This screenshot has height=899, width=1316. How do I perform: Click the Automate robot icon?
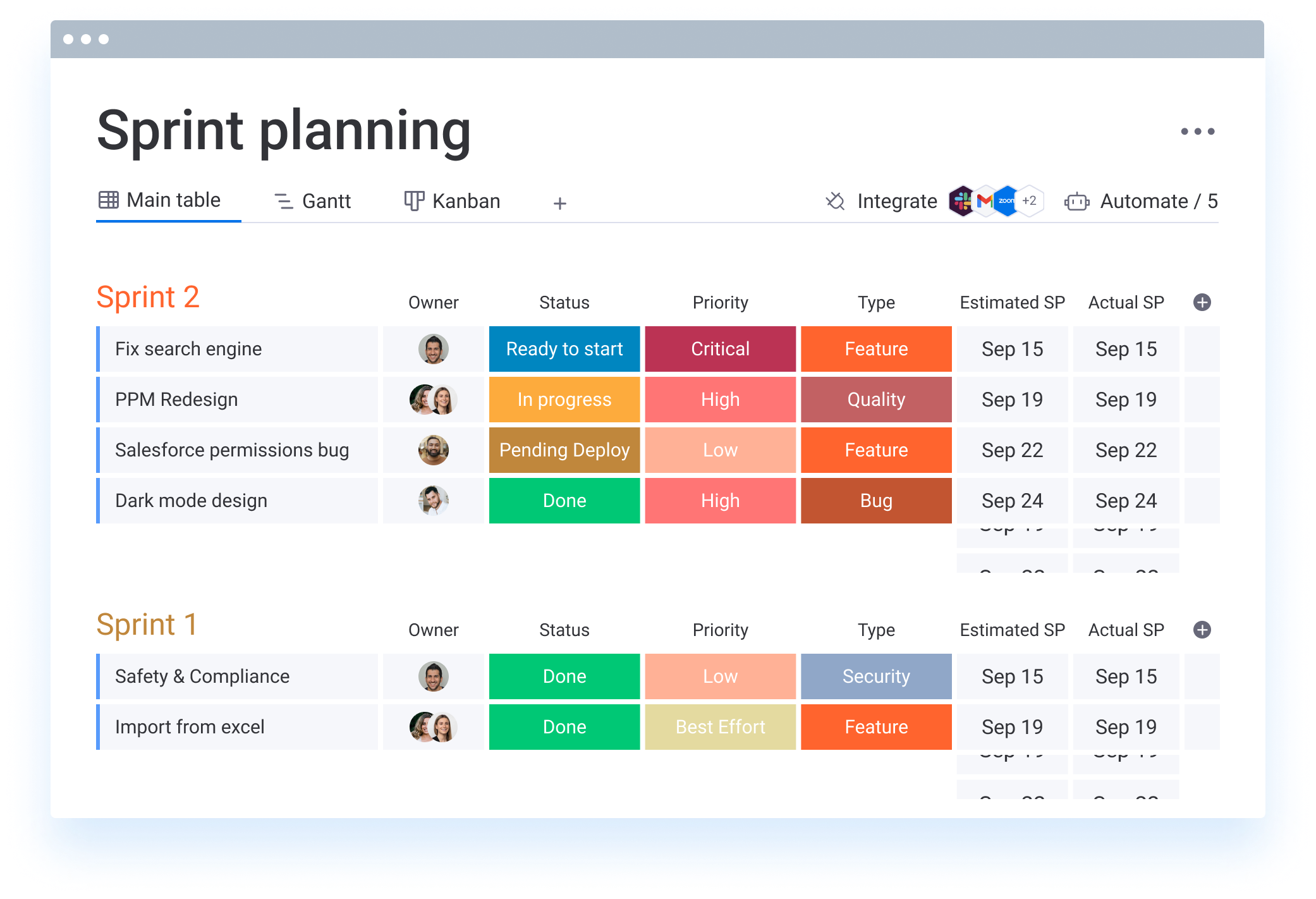(1076, 202)
